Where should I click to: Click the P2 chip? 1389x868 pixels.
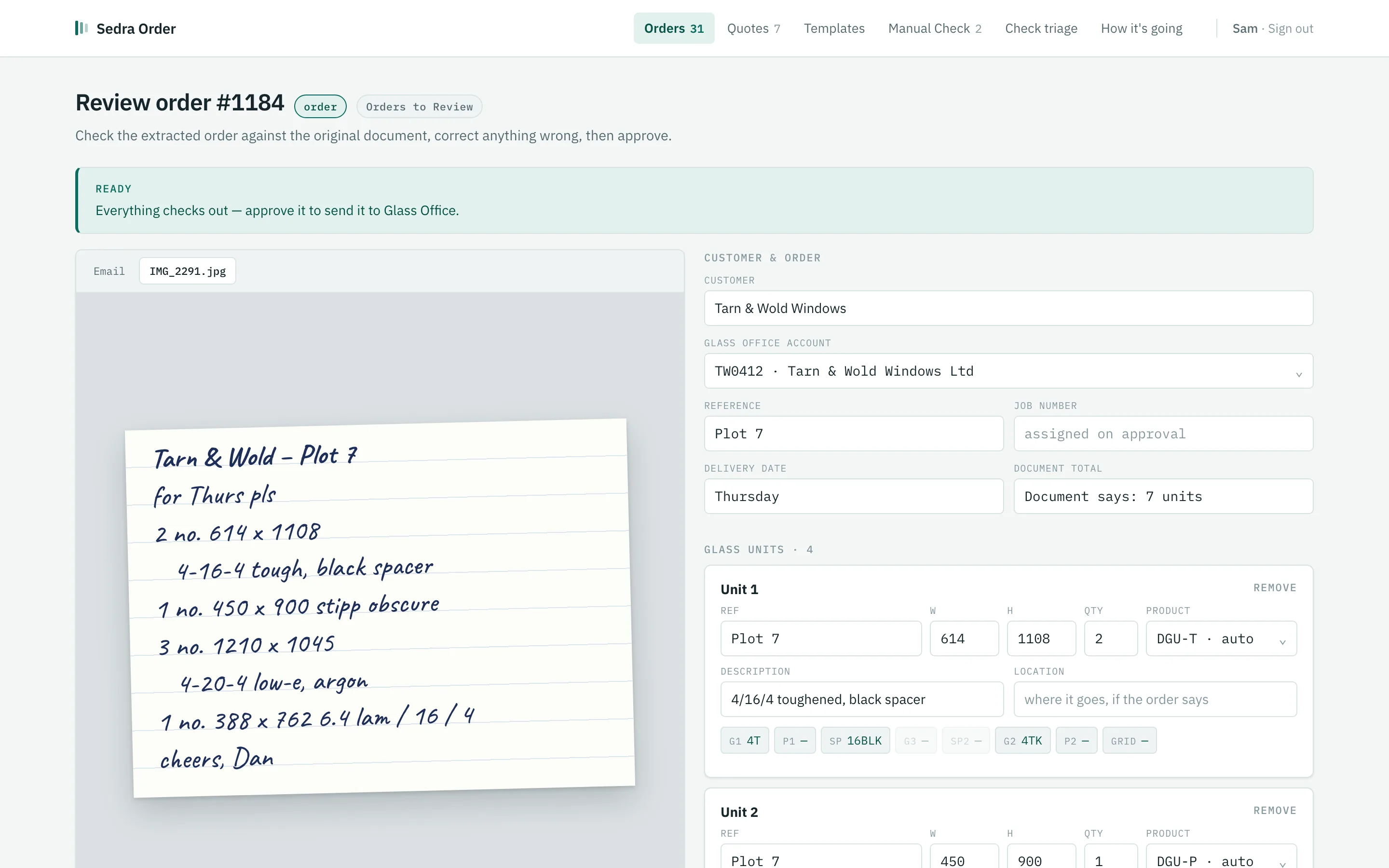pos(1076,741)
